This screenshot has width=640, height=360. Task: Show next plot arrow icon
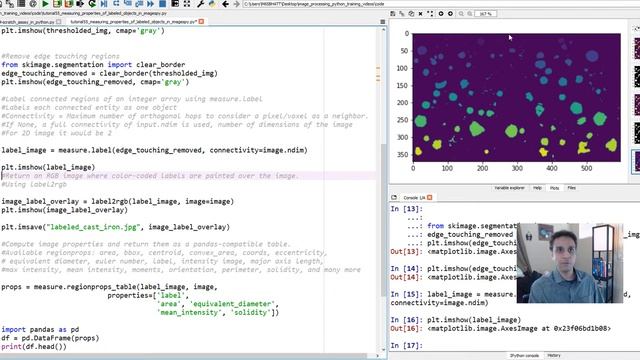[x=450, y=13]
